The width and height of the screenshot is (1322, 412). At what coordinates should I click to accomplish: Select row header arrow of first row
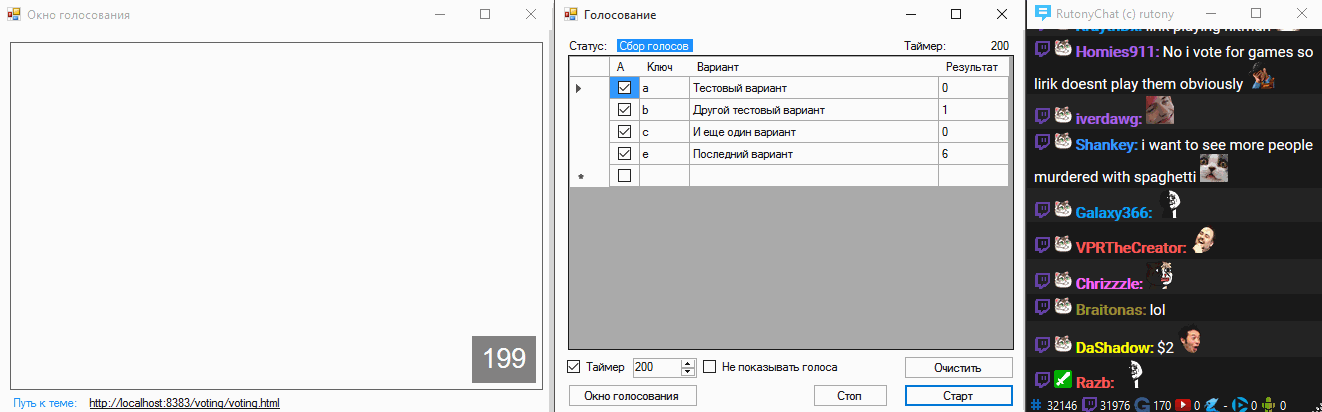click(589, 88)
